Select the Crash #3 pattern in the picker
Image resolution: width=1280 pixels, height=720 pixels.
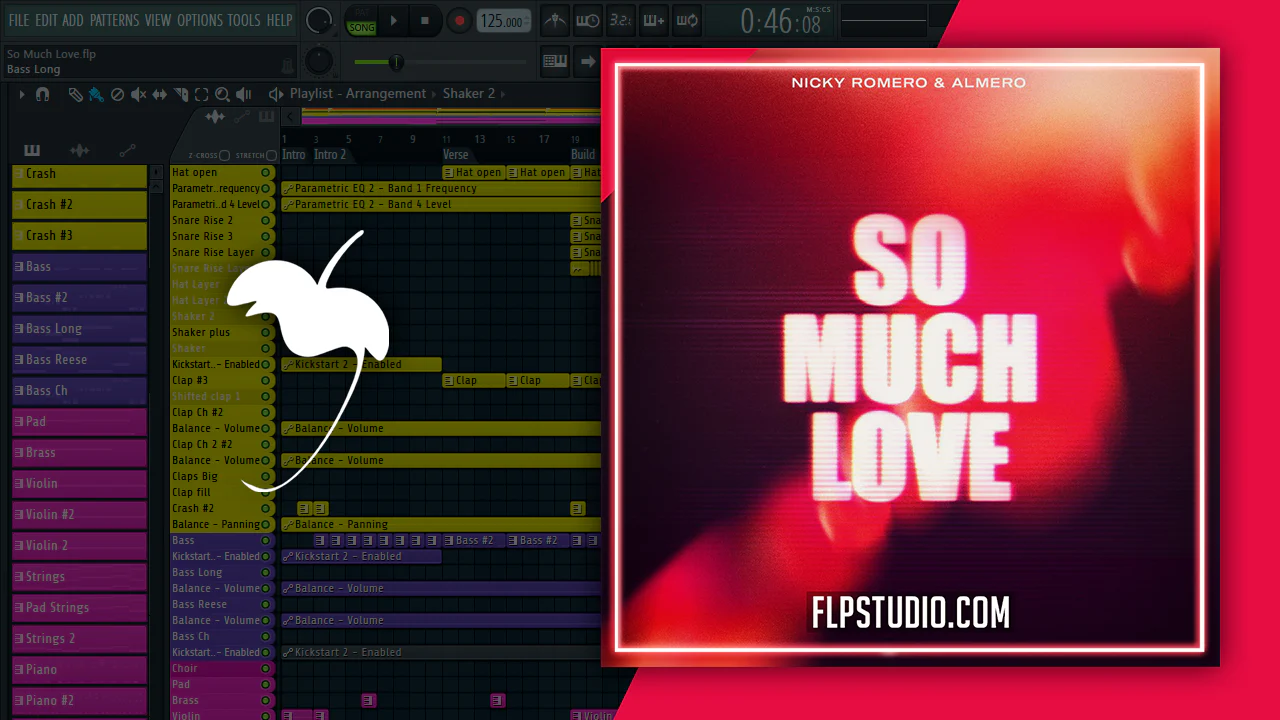(79, 235)
